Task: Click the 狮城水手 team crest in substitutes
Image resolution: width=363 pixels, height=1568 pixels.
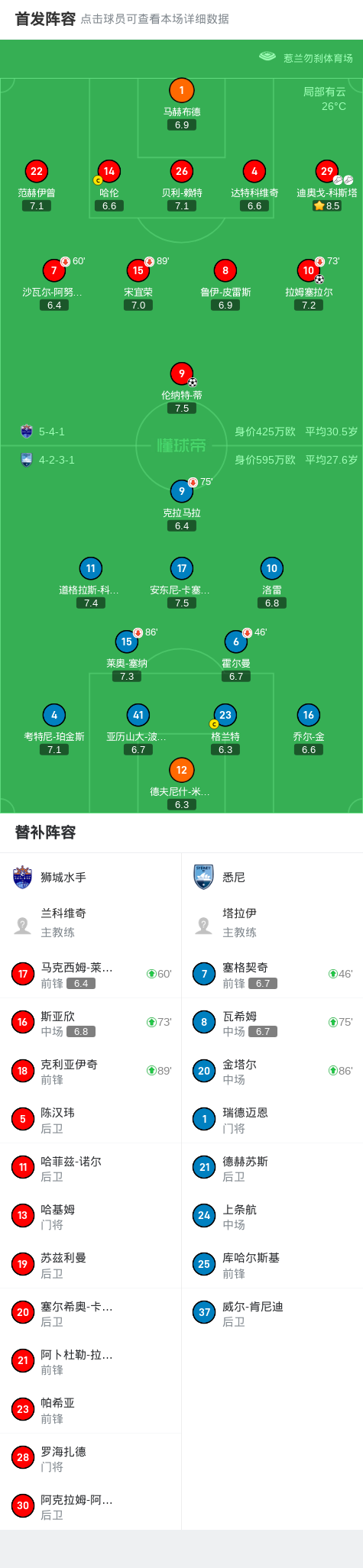Action: [x=22, y=877]
